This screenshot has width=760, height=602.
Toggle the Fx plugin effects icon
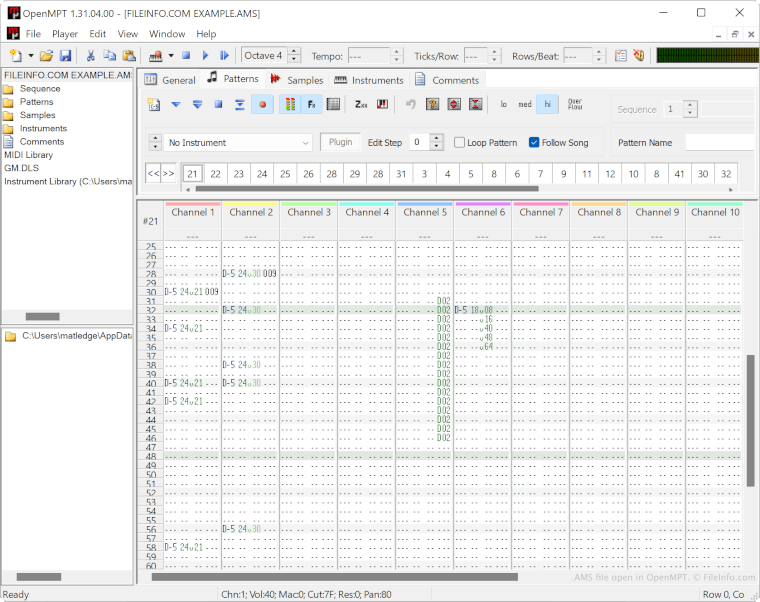click(x=311, y=104)
